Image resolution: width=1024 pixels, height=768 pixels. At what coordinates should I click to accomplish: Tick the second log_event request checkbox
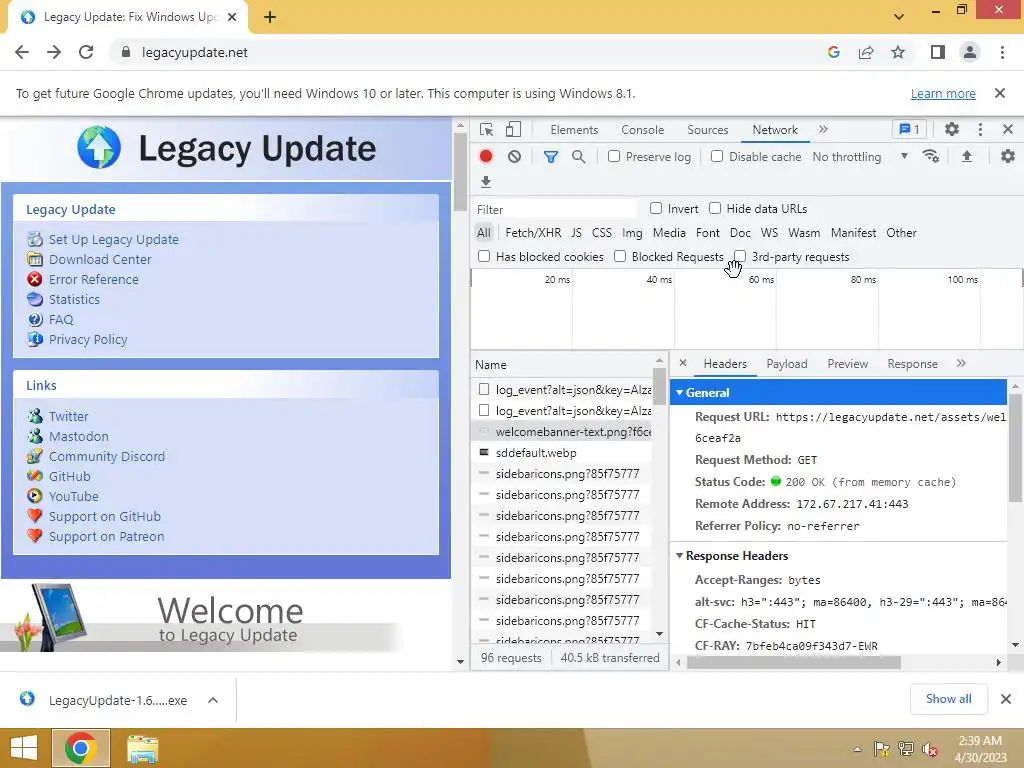[484, 410]
